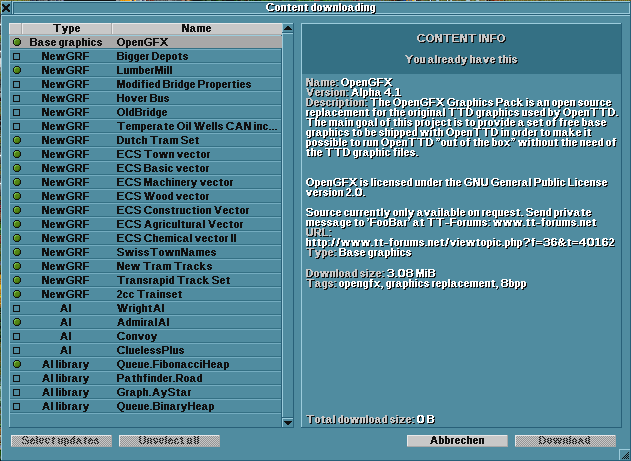Click the green dot beside Queue.FibonacciHeap
The width and height of the screenshot is (631, 461).
[x=17, y=364]
